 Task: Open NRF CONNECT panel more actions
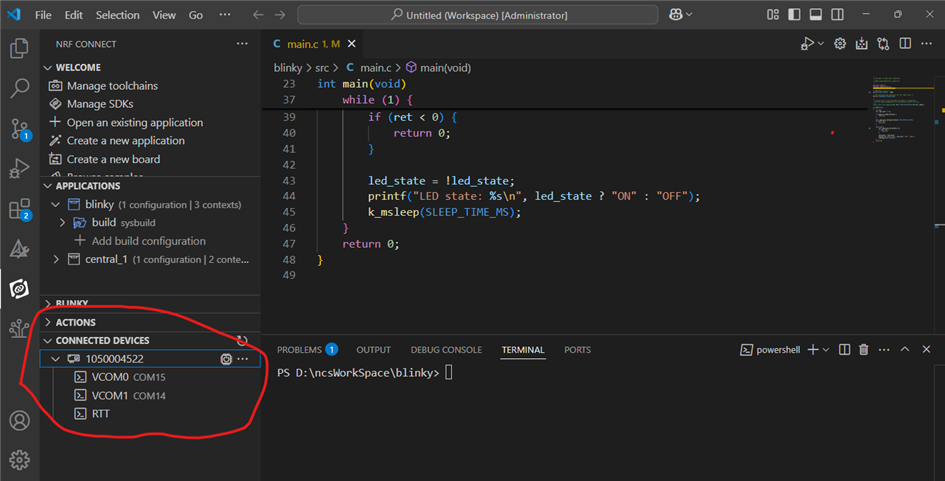(242, 43)
